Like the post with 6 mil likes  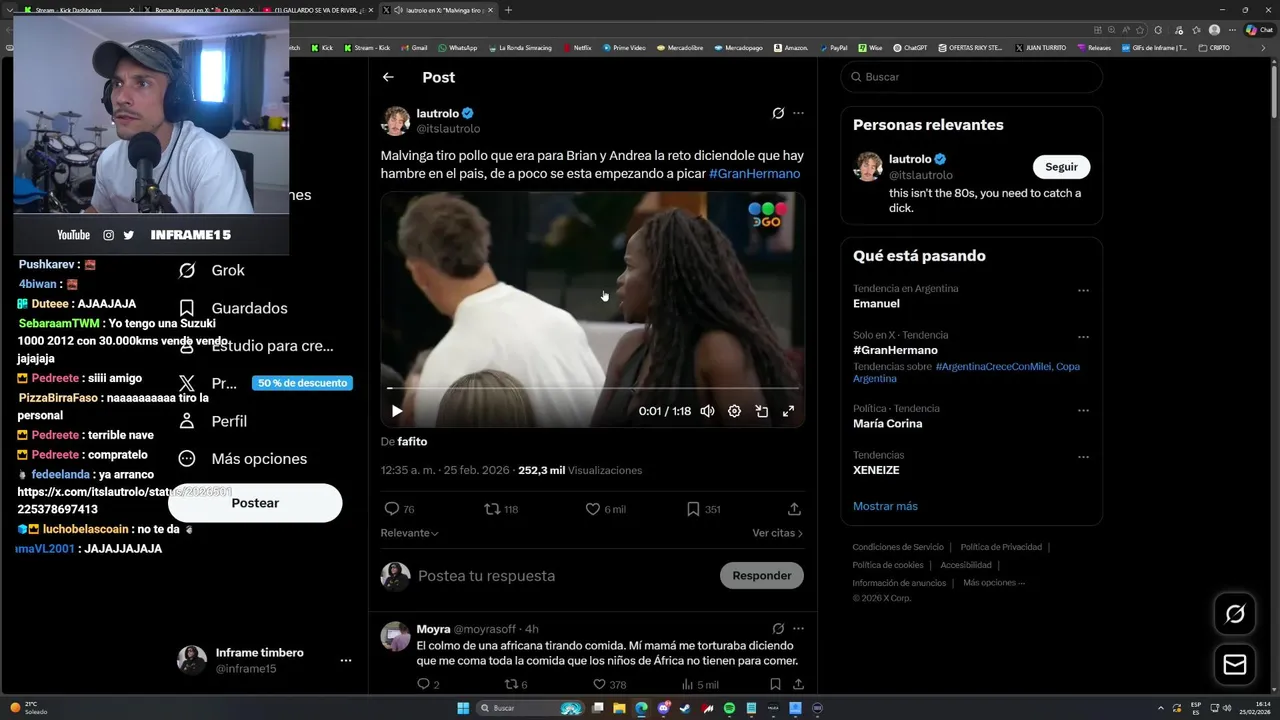592,509
